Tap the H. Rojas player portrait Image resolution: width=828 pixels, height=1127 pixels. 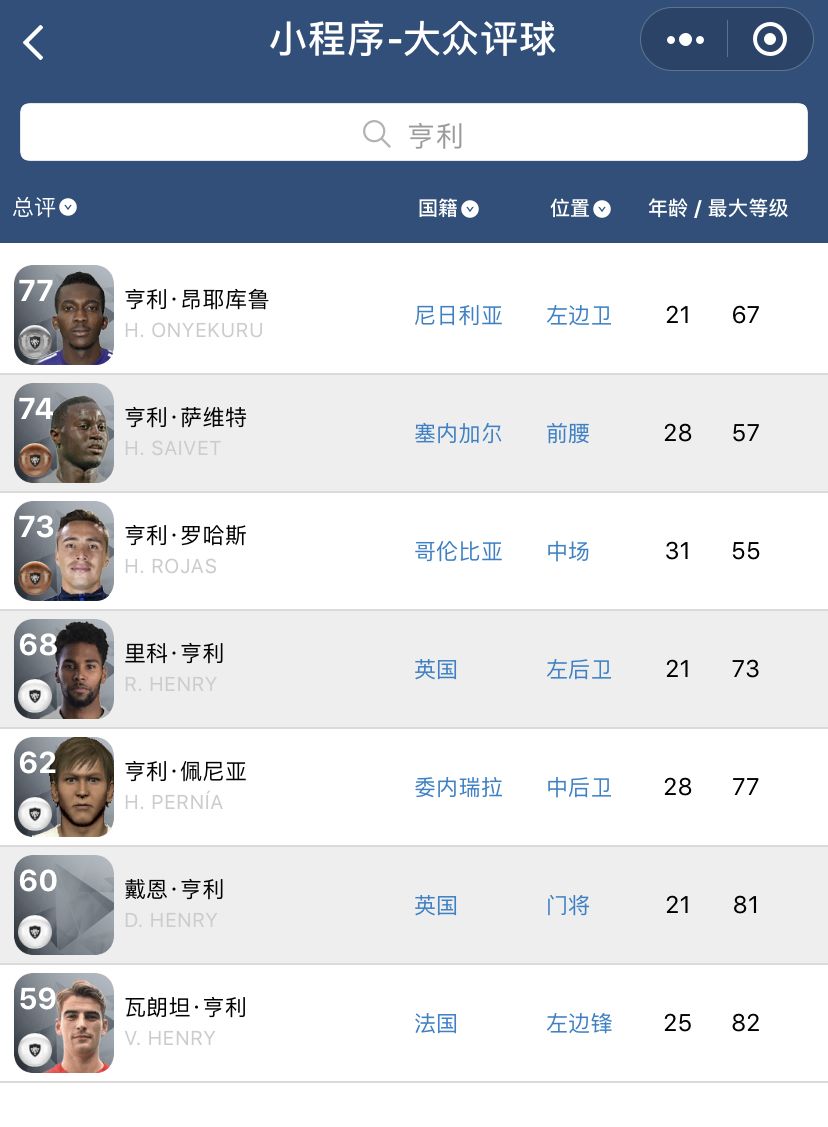click(x=64, y=551)
